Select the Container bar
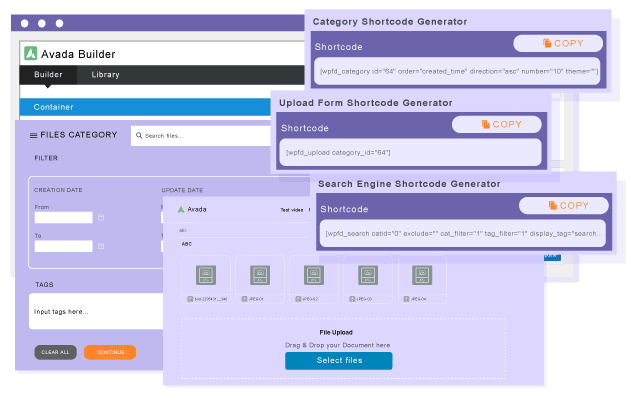This screenshot has width=630, height=396. click(145, 107)
